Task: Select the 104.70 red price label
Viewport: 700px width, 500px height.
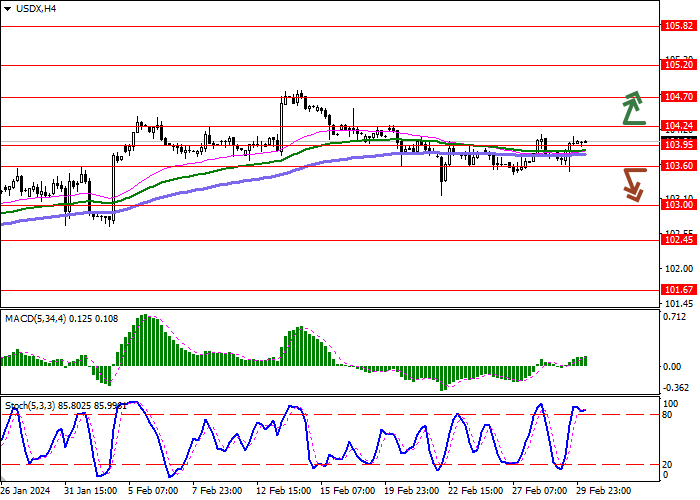Action: [679, 97]
